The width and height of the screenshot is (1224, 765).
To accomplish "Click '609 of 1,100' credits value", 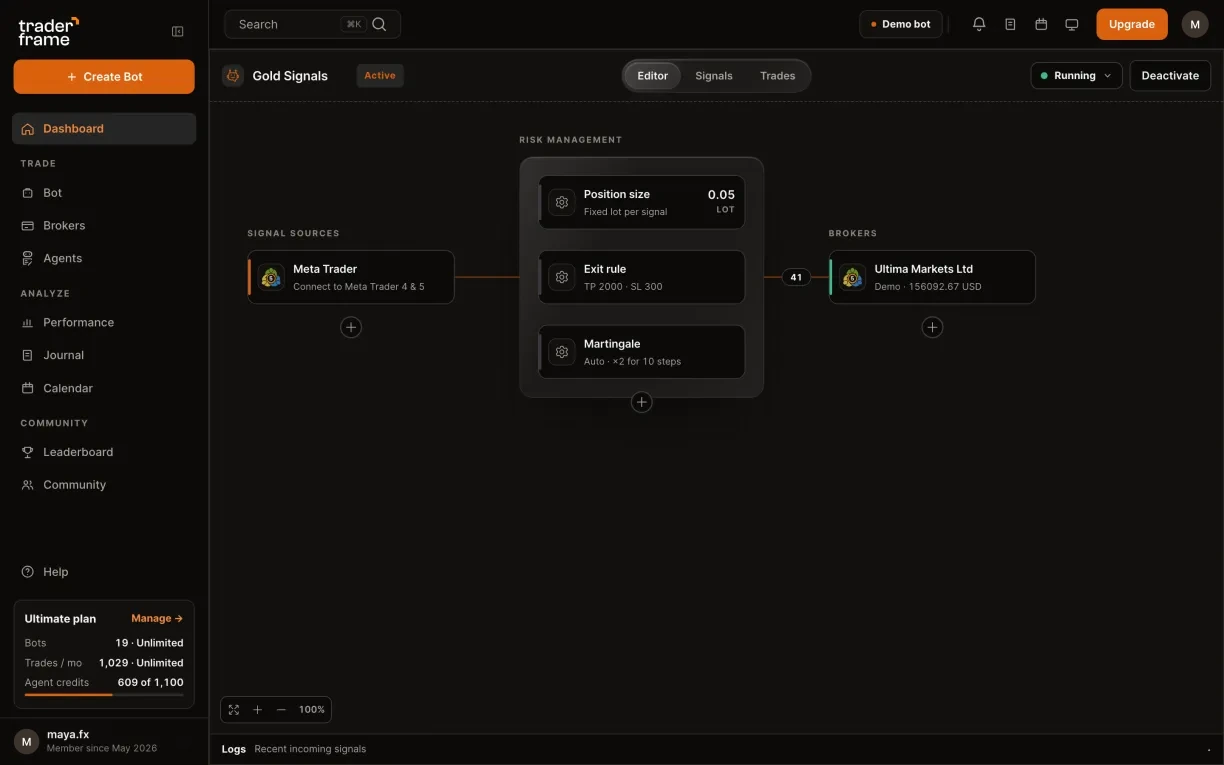I will [x=150, y=683].
